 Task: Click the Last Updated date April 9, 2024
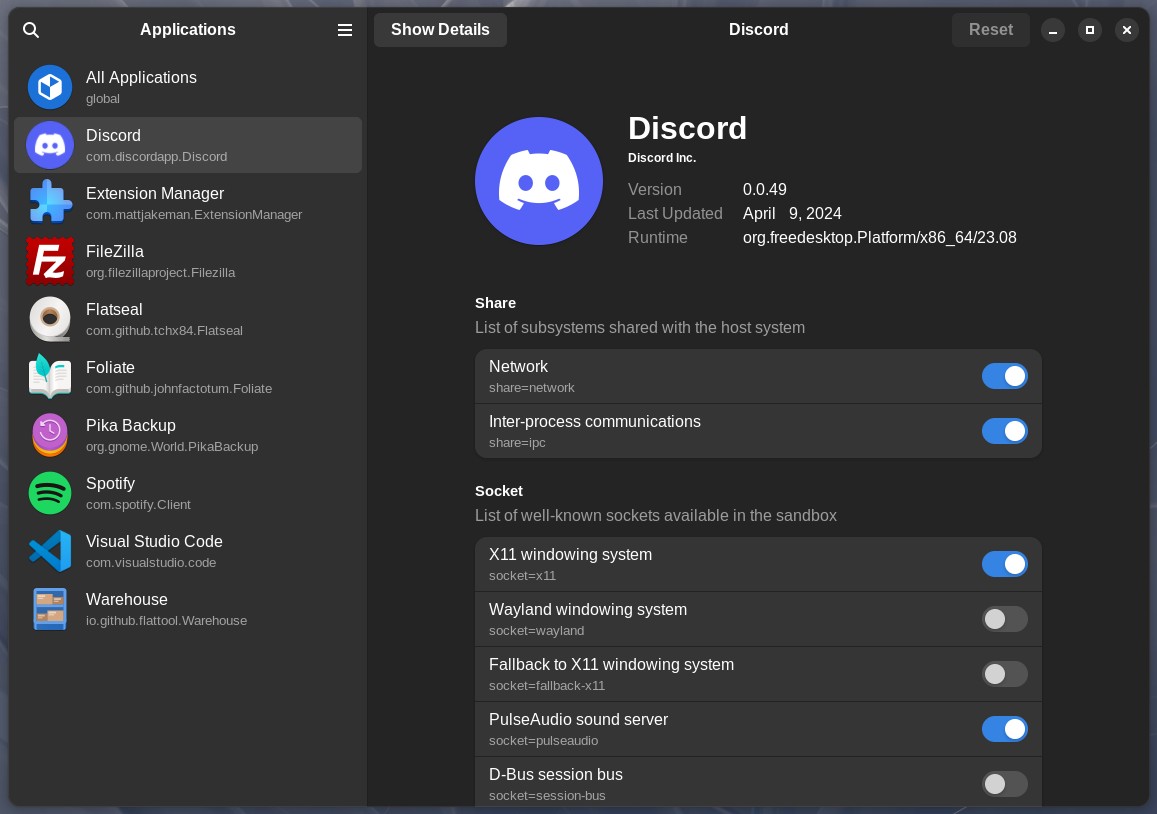pos(792,213)
